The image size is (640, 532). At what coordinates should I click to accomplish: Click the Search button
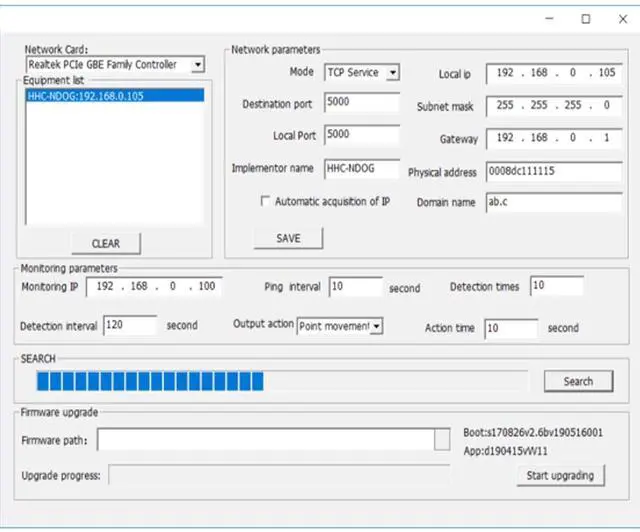click(x=578, y=381)
